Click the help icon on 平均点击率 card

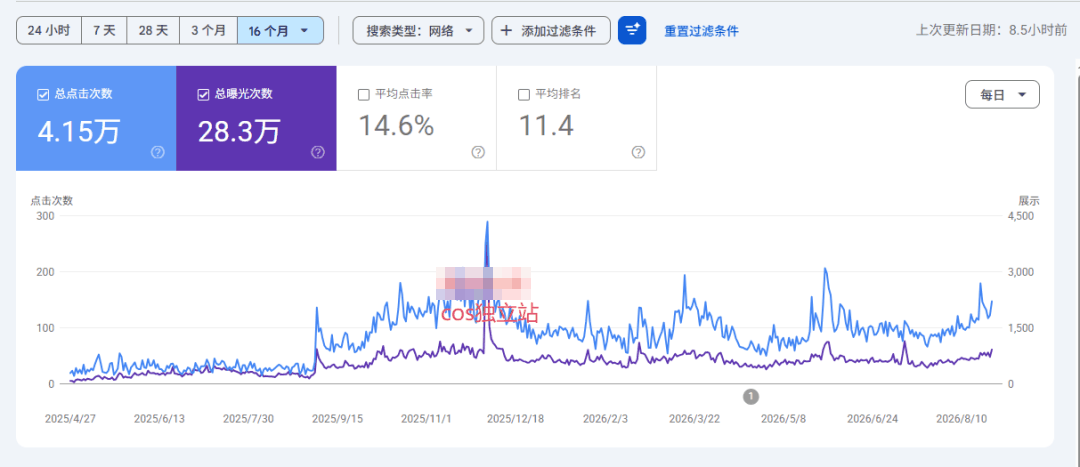click(x=478, y=152)
